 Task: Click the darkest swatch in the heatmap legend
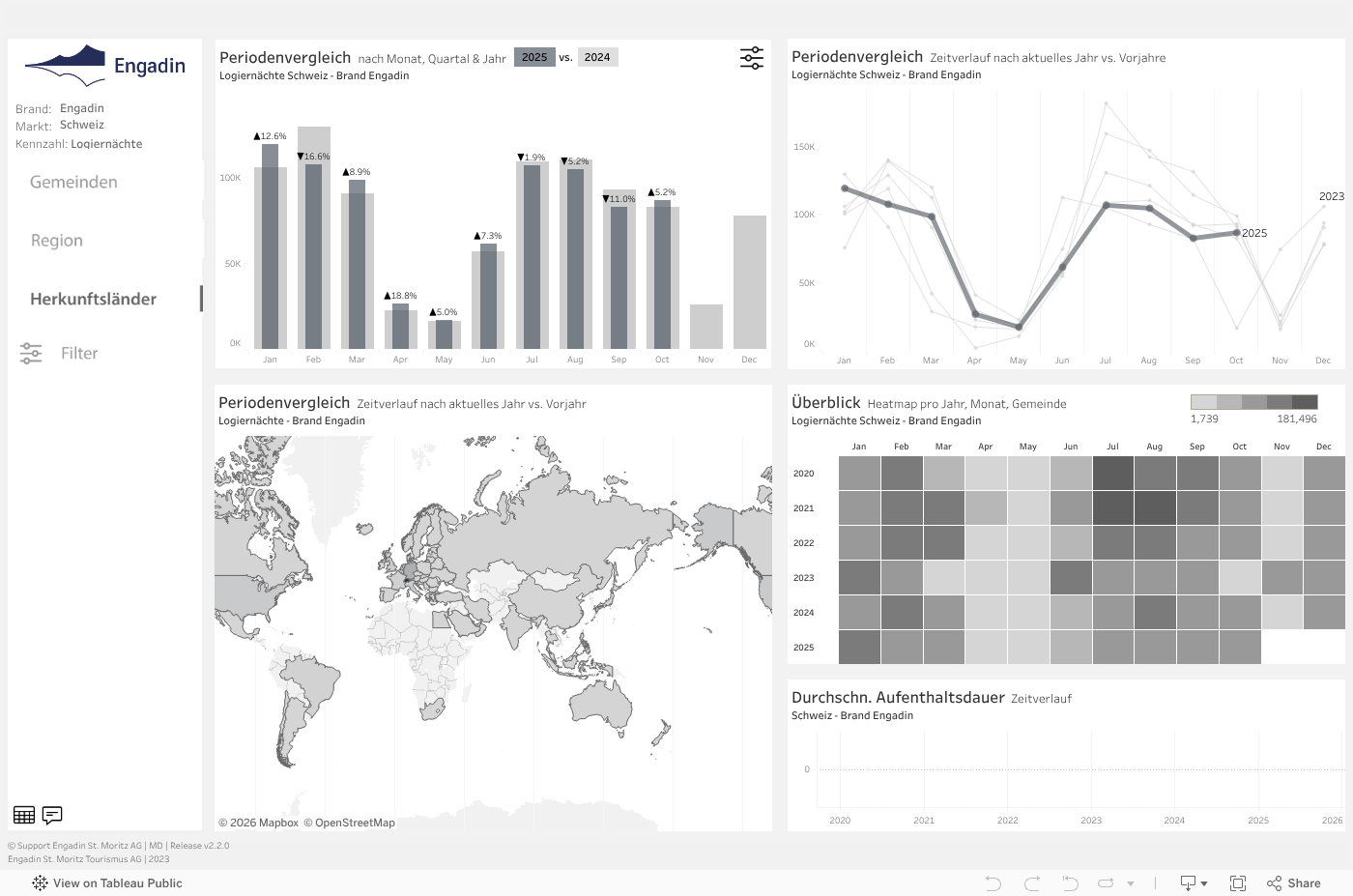pyautogui.click(x=1305, y=402)
